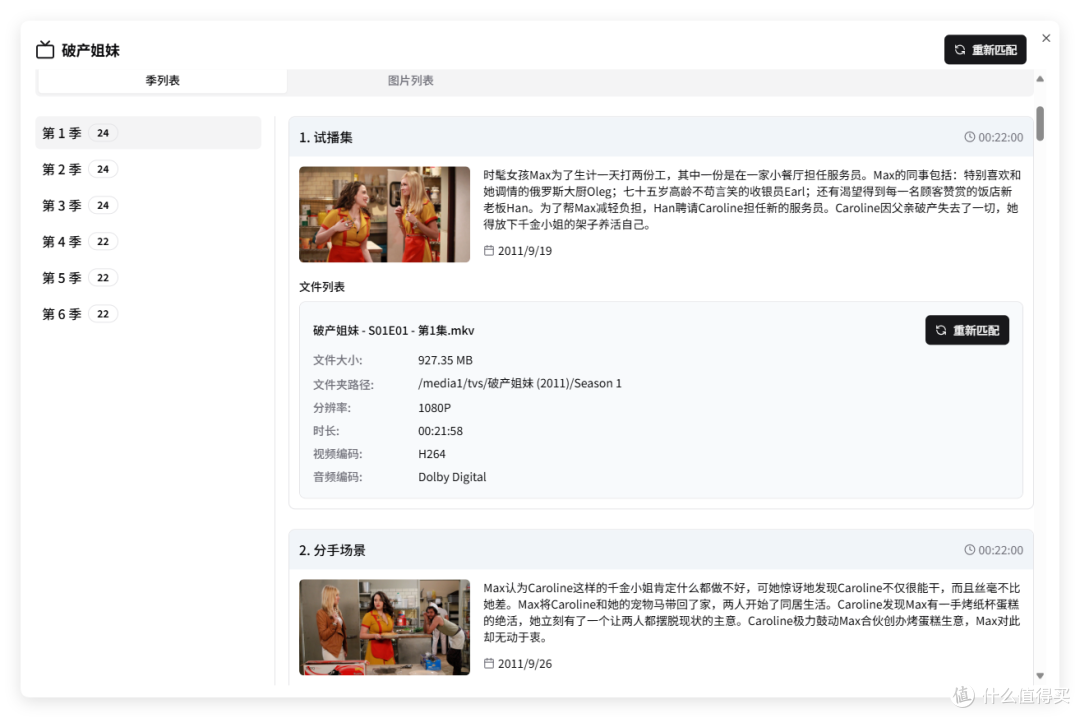Click the air date 2011/9/19
The height and width of the screenshot is (718, 1080).
coord(525,251)
